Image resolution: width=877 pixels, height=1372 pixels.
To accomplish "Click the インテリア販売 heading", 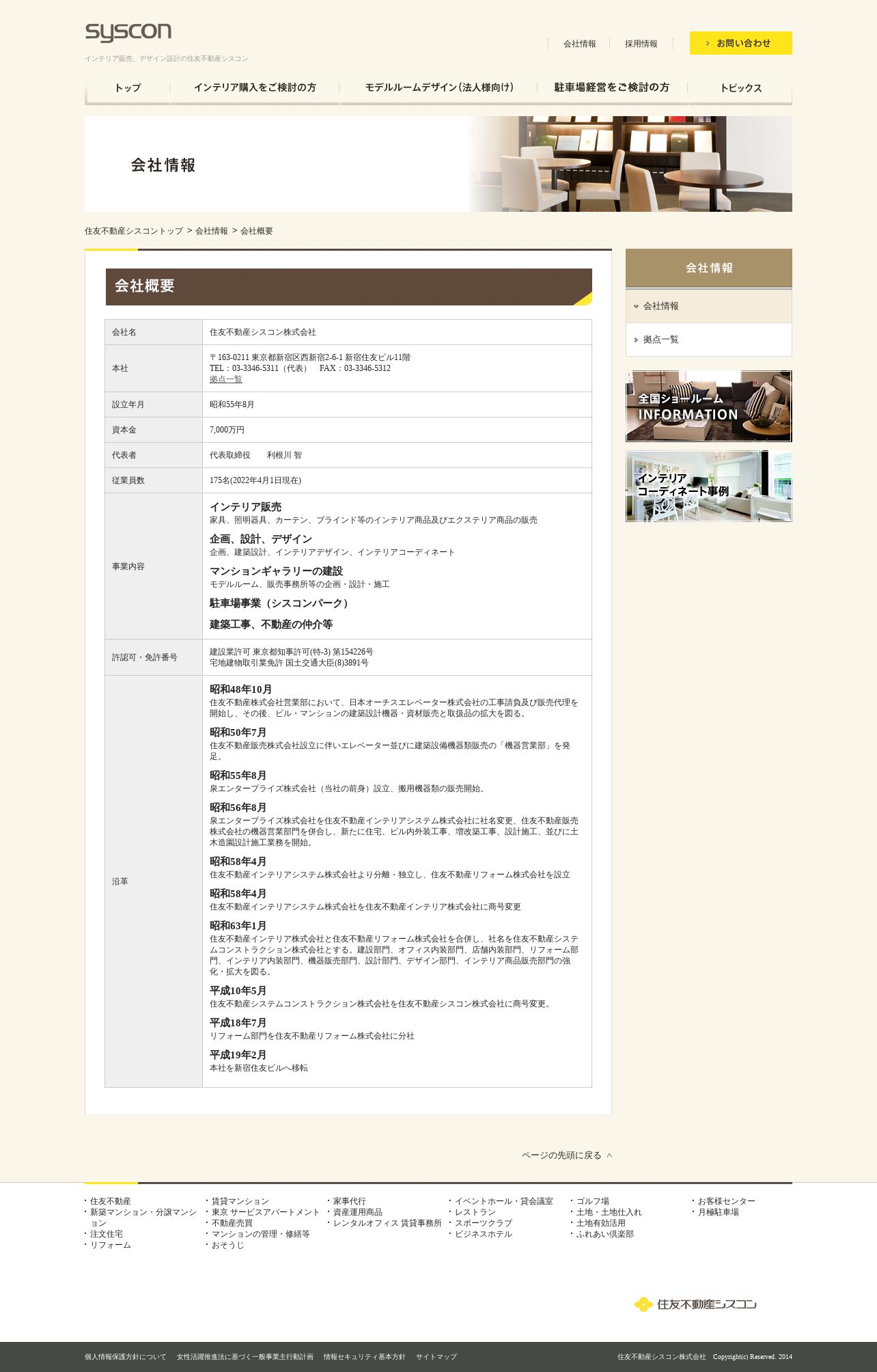I will [x=246, y=507].
